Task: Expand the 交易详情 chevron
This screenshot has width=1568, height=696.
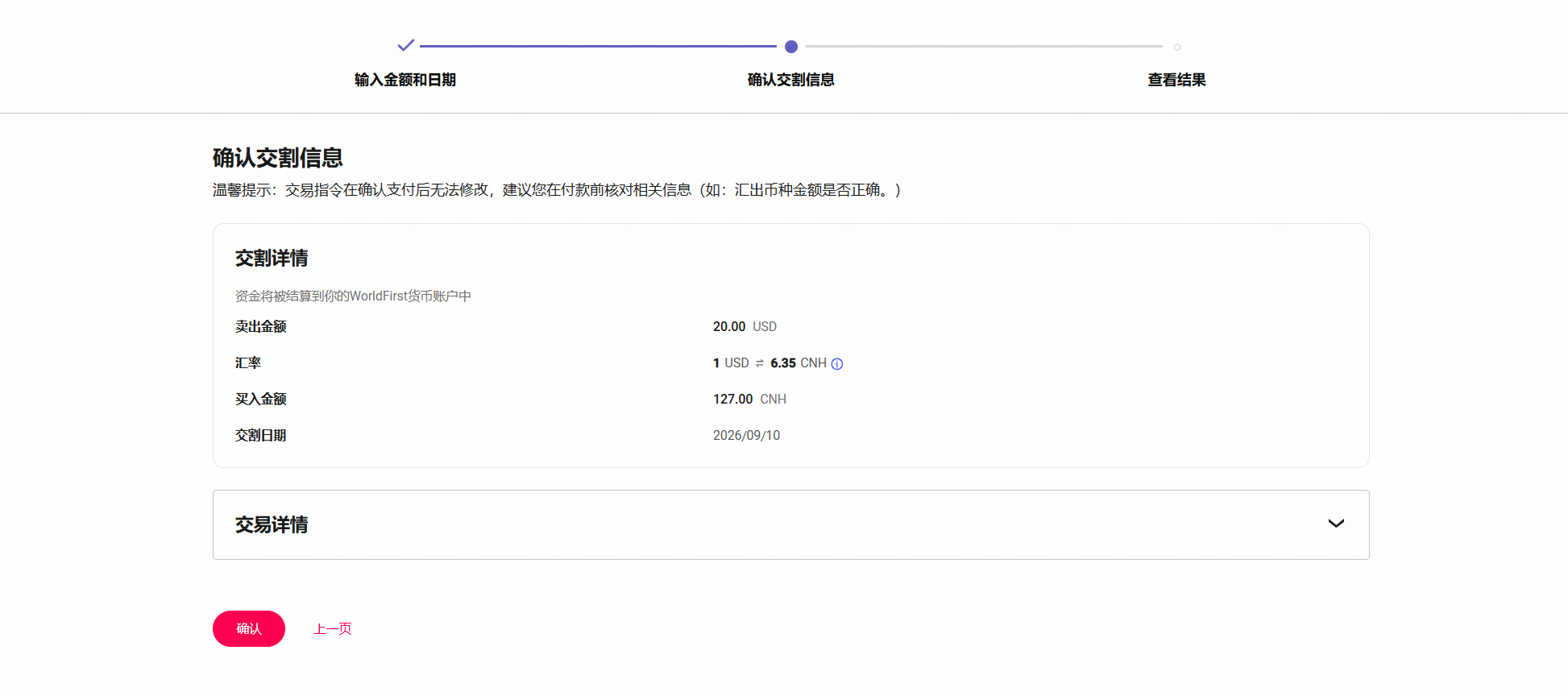Action: pos(1336,524)
